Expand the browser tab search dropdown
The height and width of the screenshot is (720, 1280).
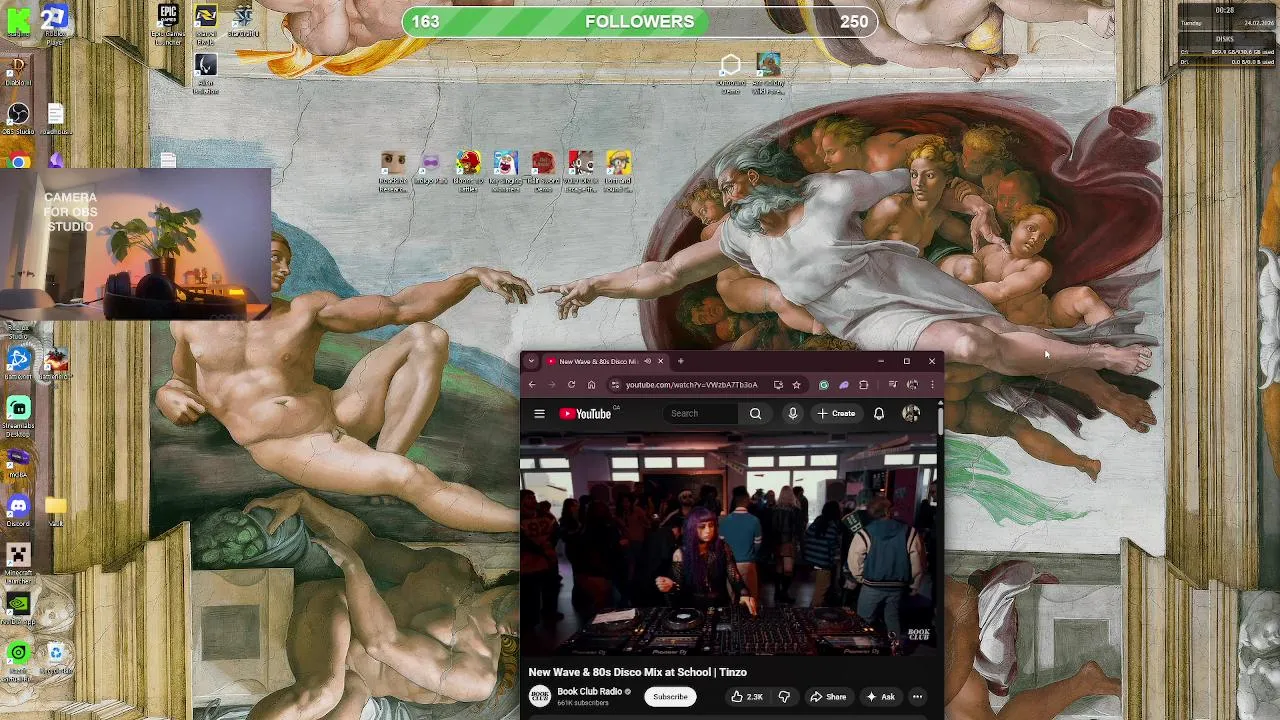(531, 361)
